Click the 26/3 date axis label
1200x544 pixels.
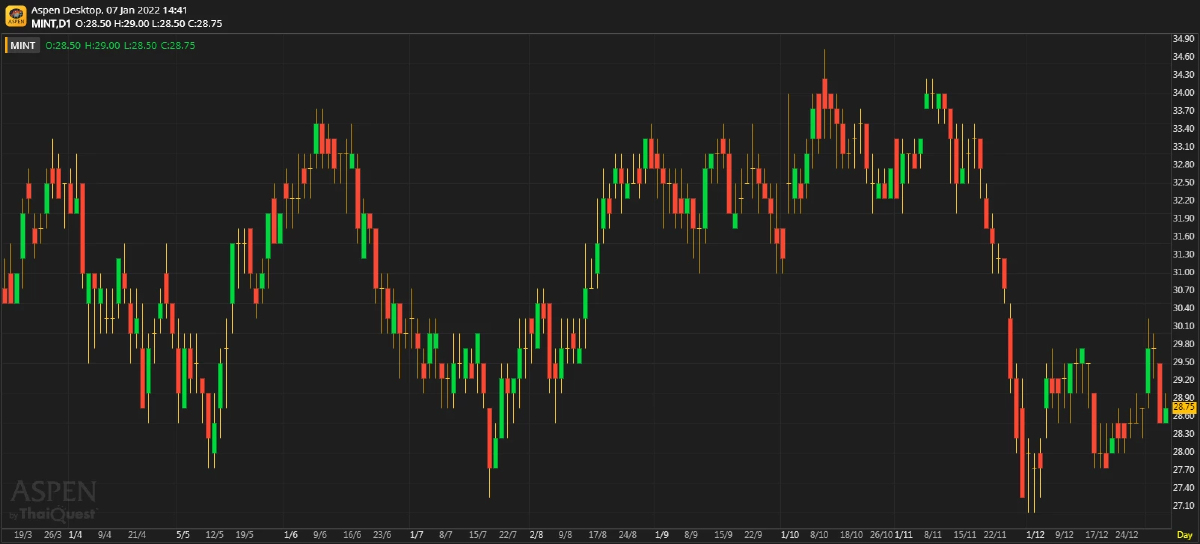pyautogui.click(x=52, y=535)
